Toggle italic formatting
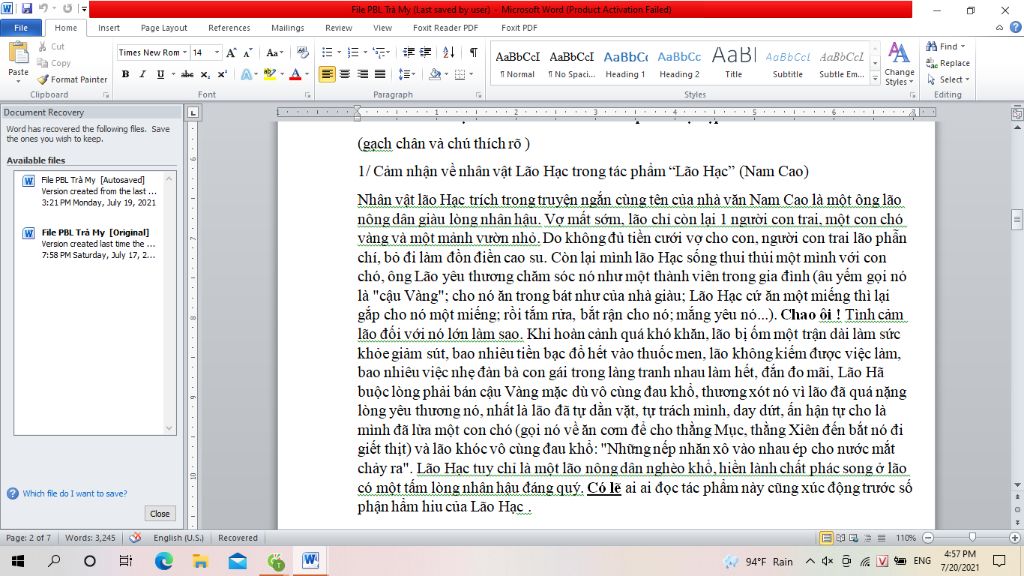1024x576 pixels. [142, 74]
